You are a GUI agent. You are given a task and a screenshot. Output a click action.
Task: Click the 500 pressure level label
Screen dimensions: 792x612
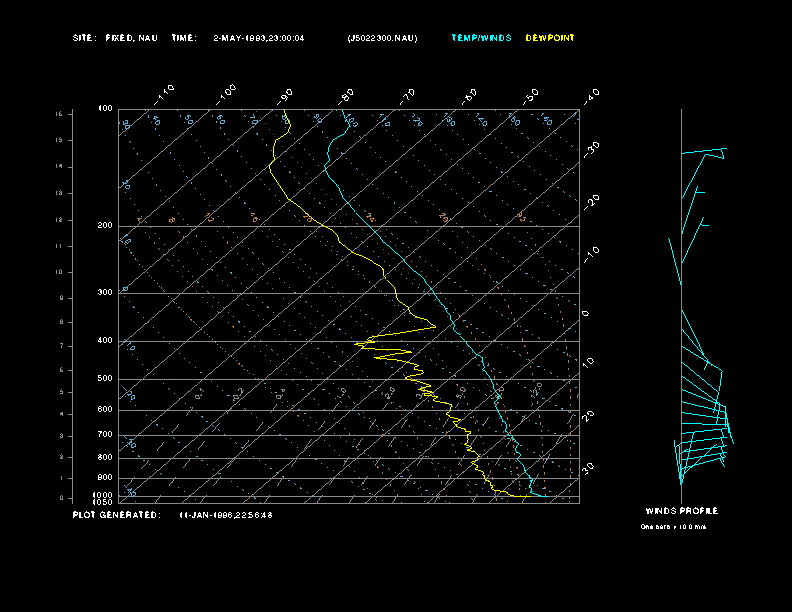coord(105,378)
